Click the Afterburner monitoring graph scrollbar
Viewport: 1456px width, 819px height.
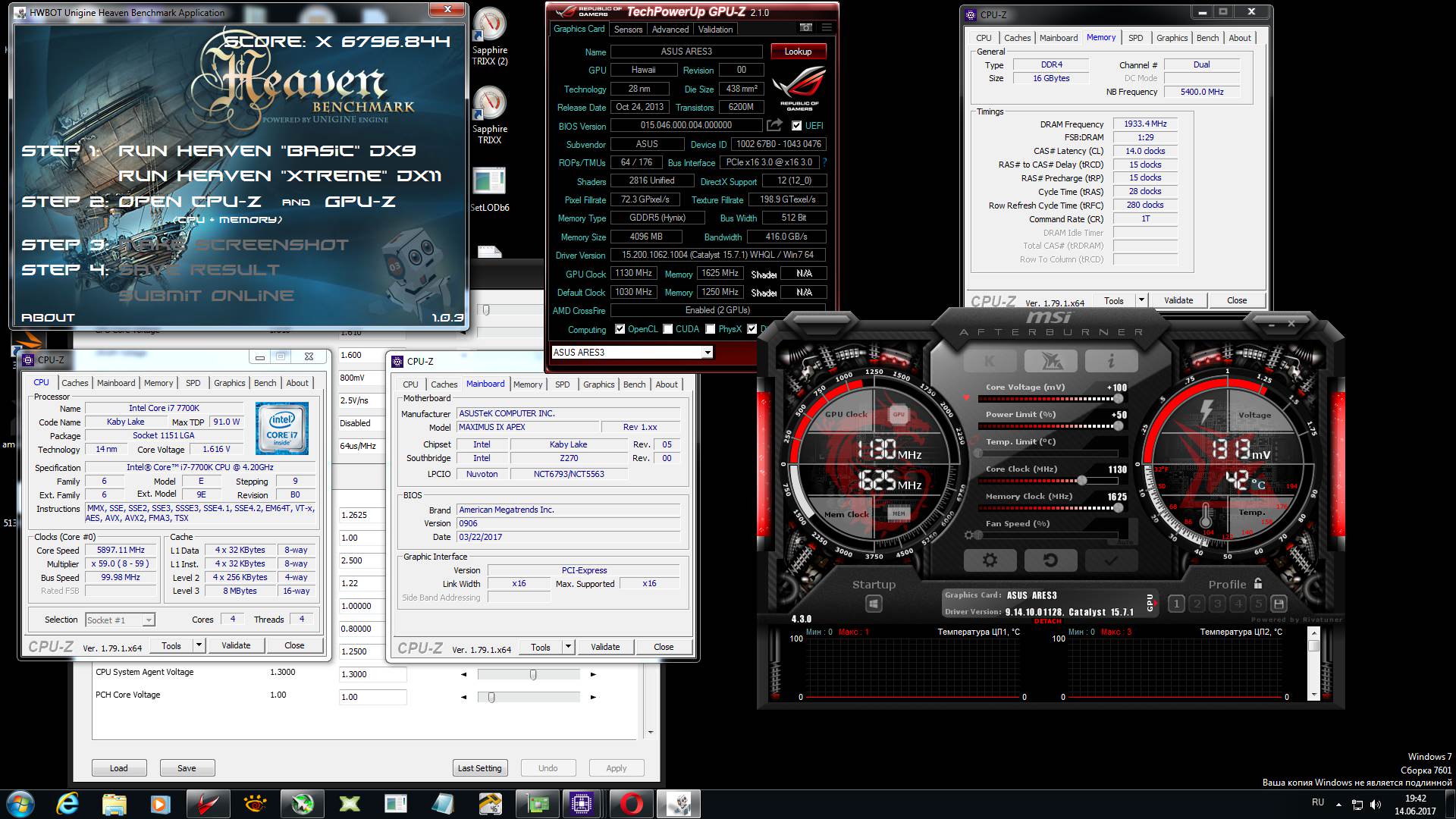click(1313, 664)
